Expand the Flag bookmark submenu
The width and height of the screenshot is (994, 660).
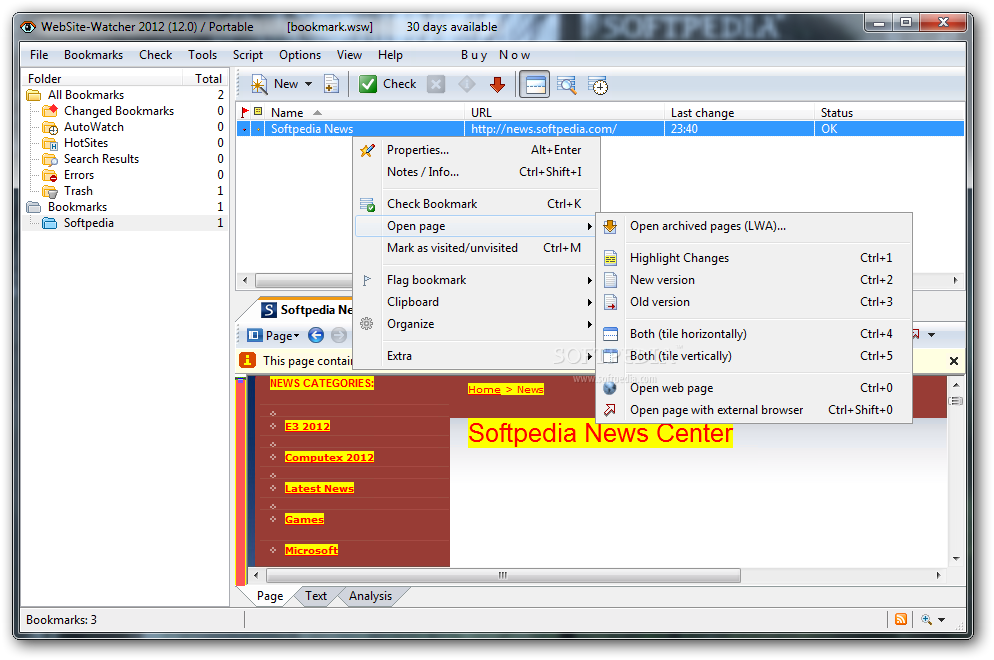tap(476, 280)
